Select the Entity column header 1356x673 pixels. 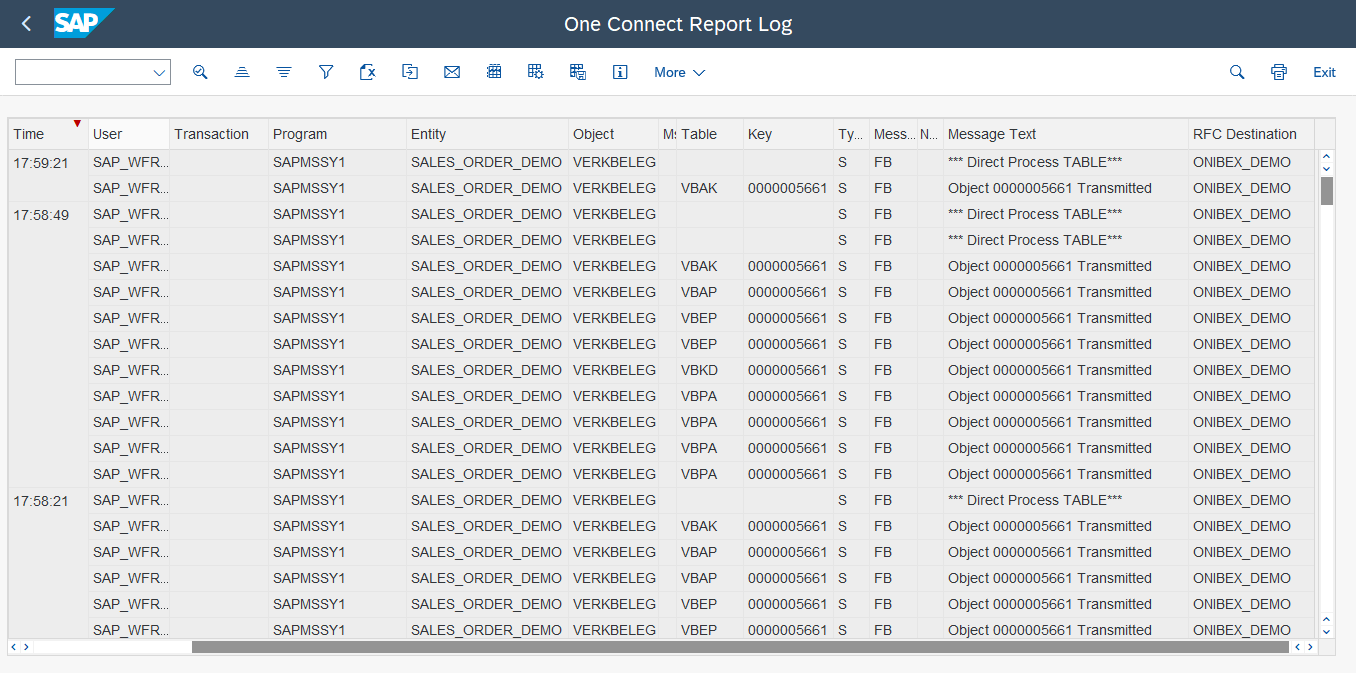pos(487,134)
